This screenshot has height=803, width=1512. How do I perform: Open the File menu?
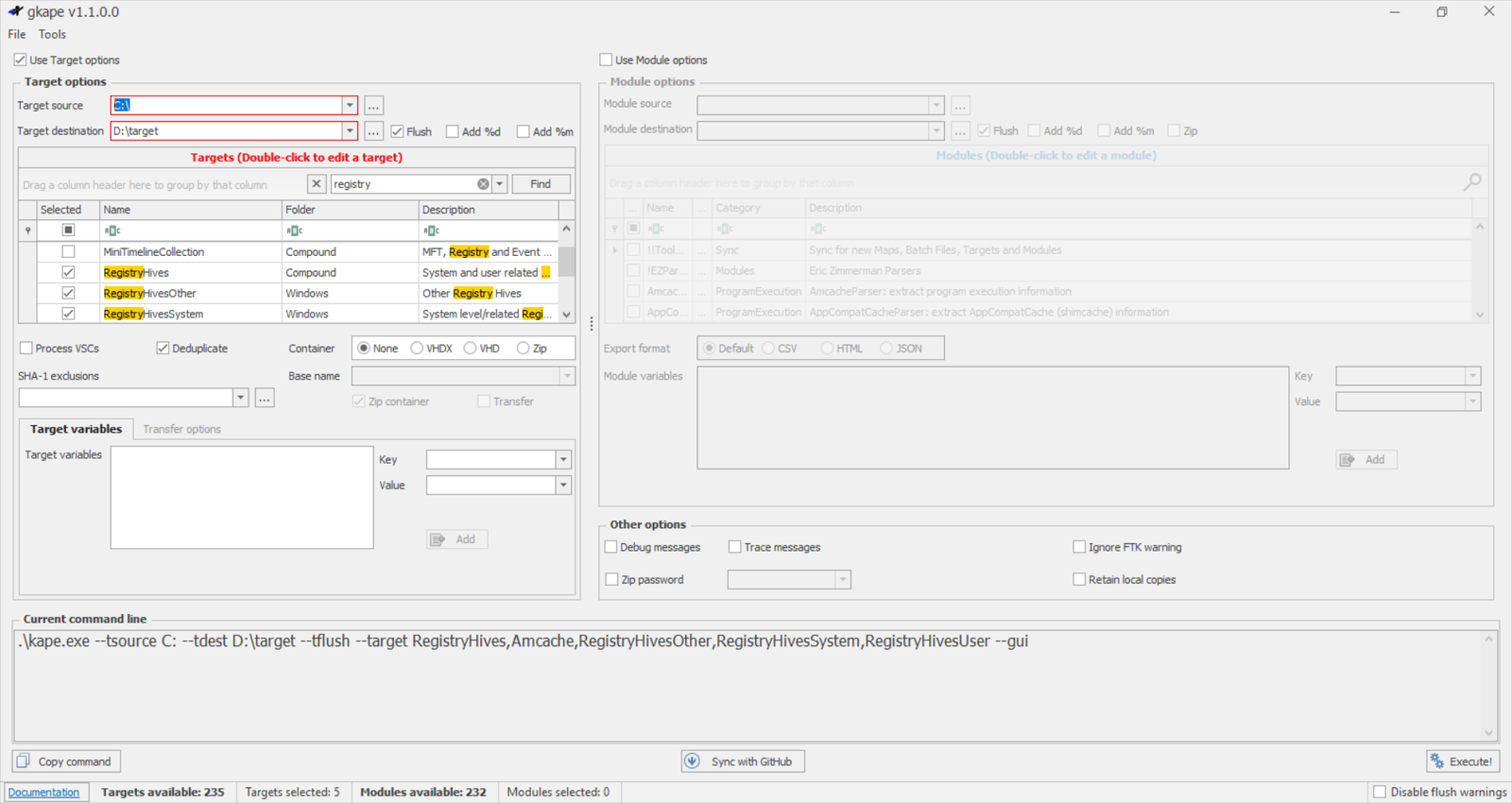(17, 34)
